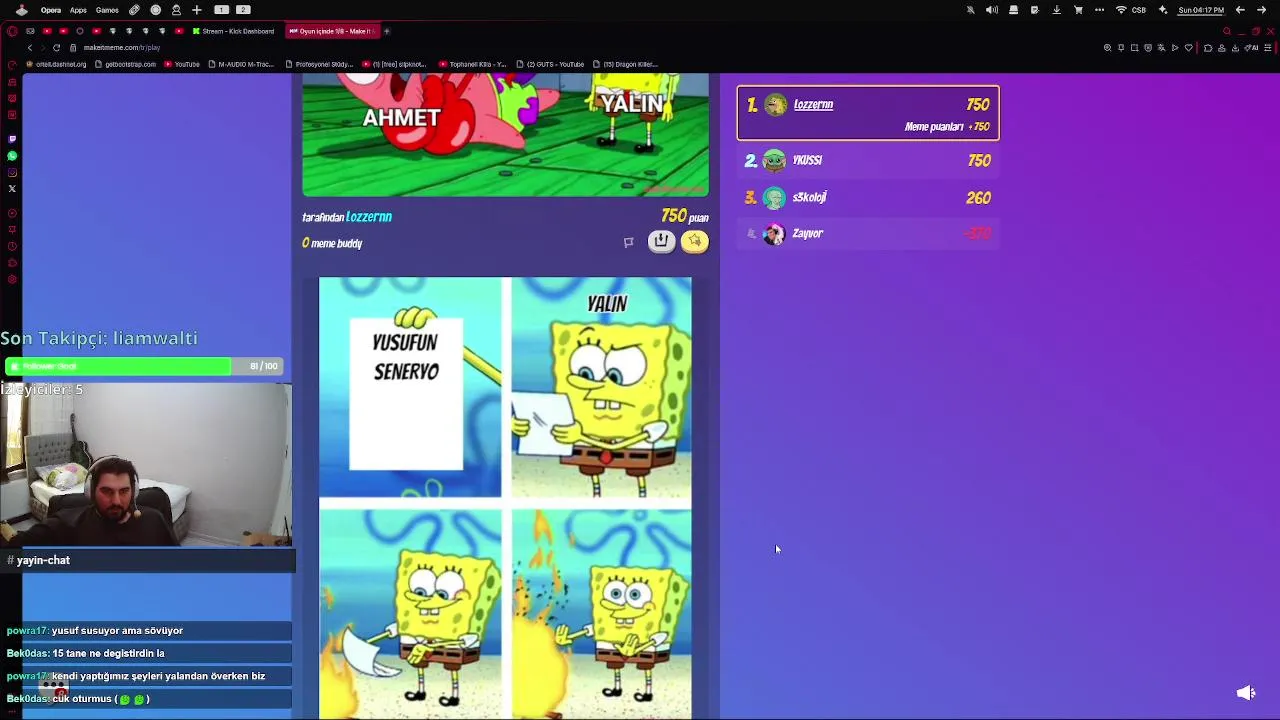The width and height of the screenshot is (1280, 720).
Task: Click the Patrick AHMET meme image
Action: tap(505, 134)
